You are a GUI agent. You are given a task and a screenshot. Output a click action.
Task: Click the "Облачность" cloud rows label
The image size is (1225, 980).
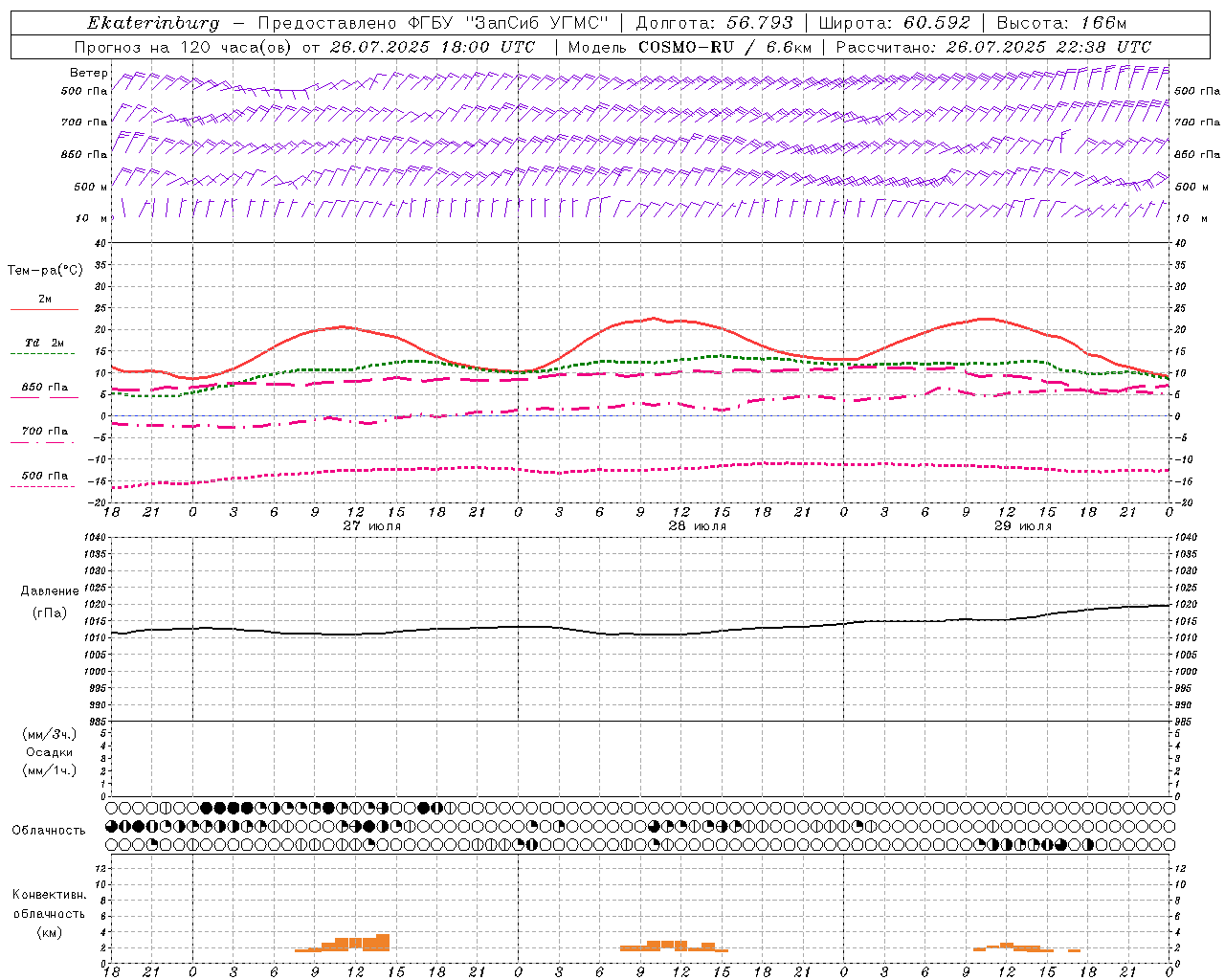[x=49, y=831]
